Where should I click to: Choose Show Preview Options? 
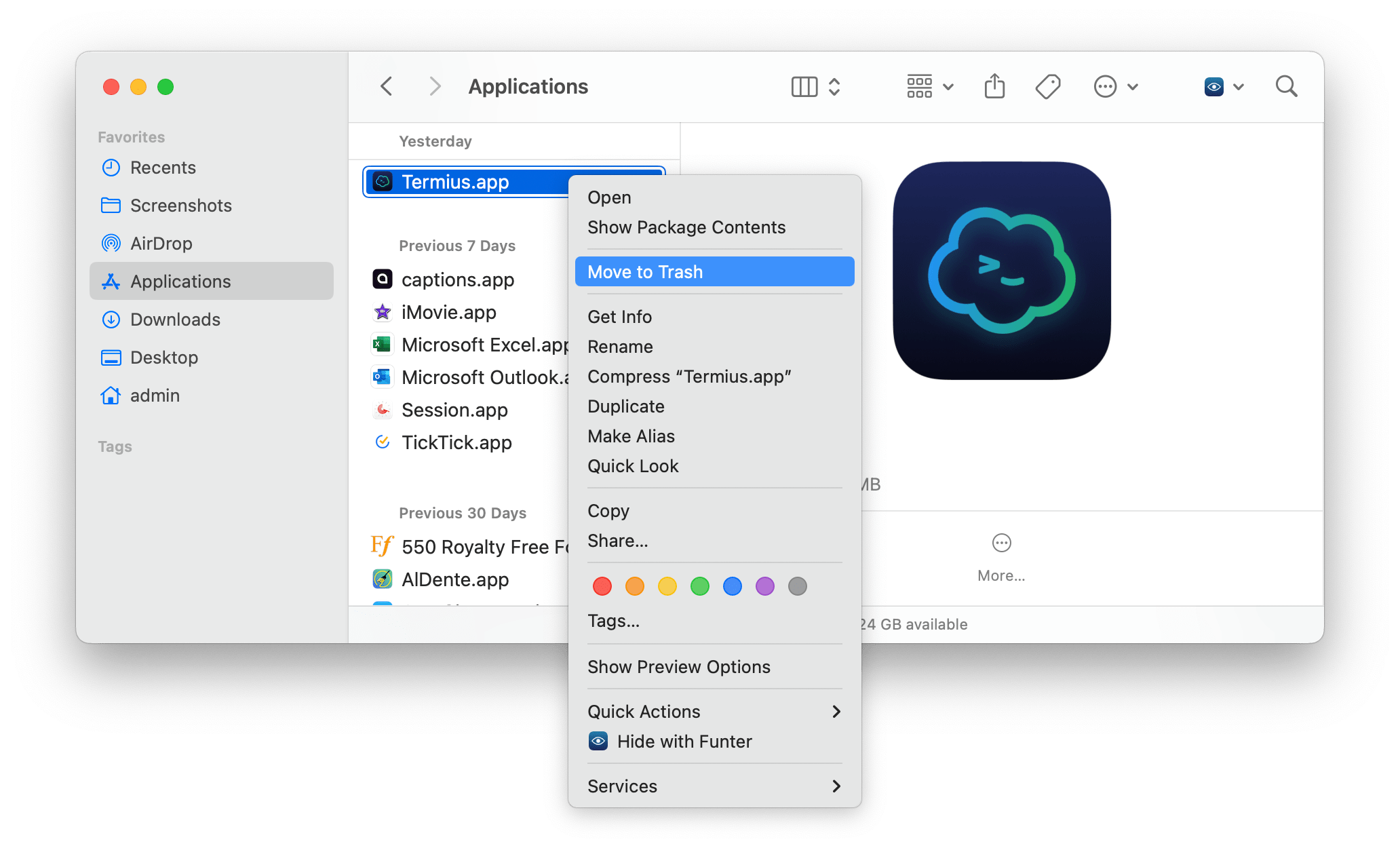pyautogui.click(x=715, y=667)
